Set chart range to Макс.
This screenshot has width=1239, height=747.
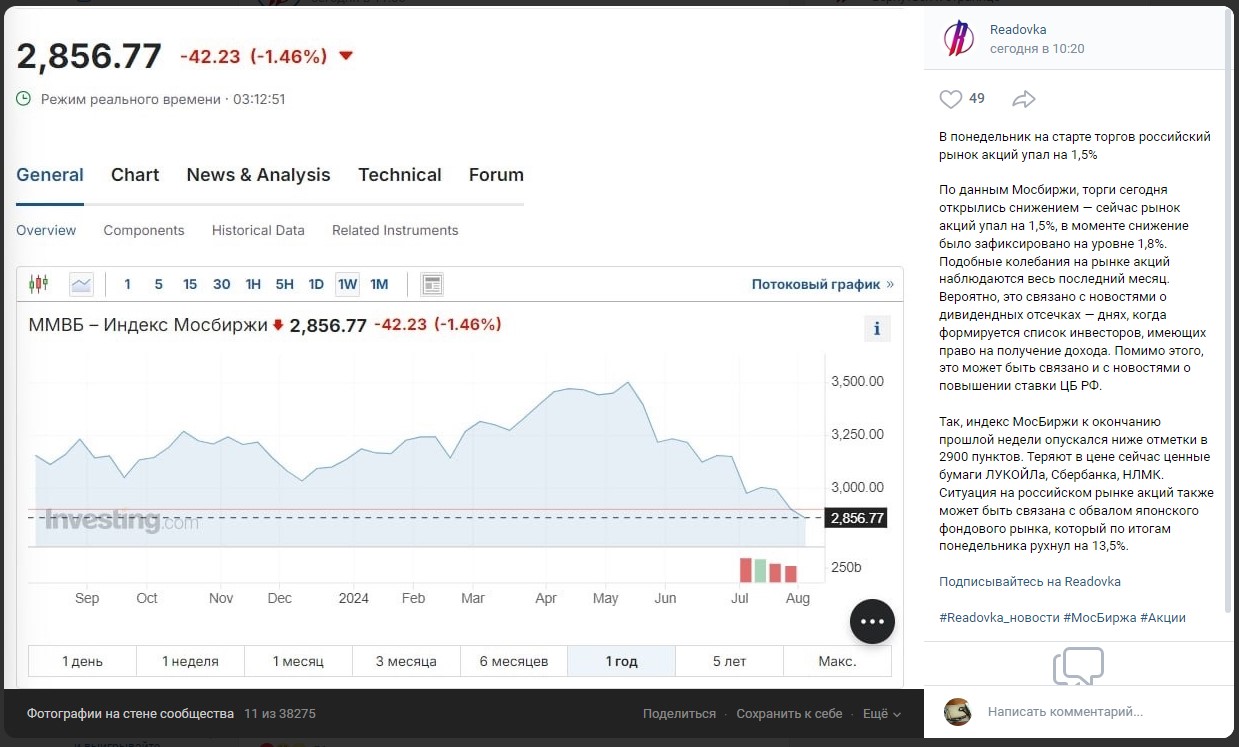click(837, 661)
